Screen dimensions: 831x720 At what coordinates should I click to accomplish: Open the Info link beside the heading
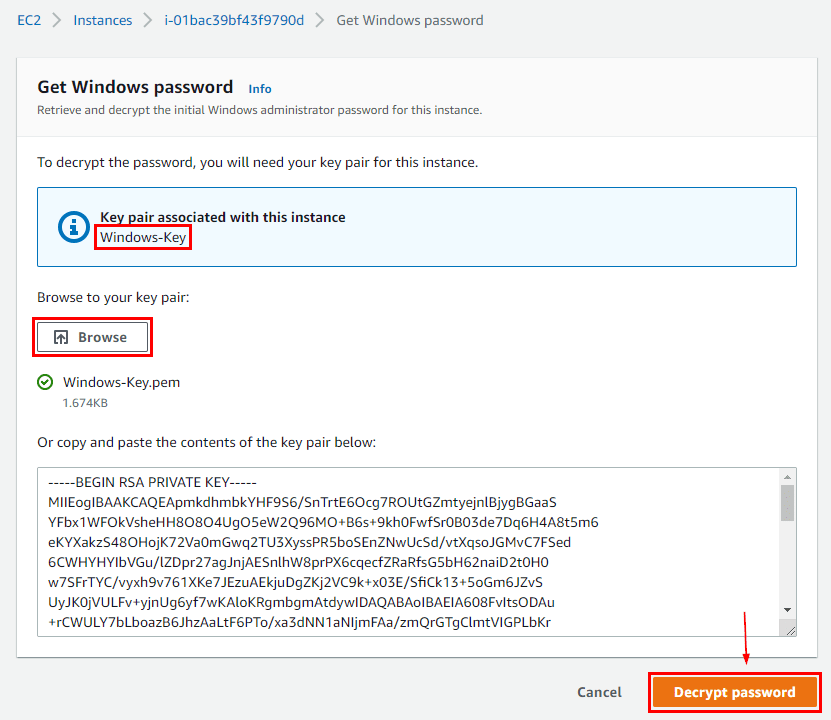point(260,88)
